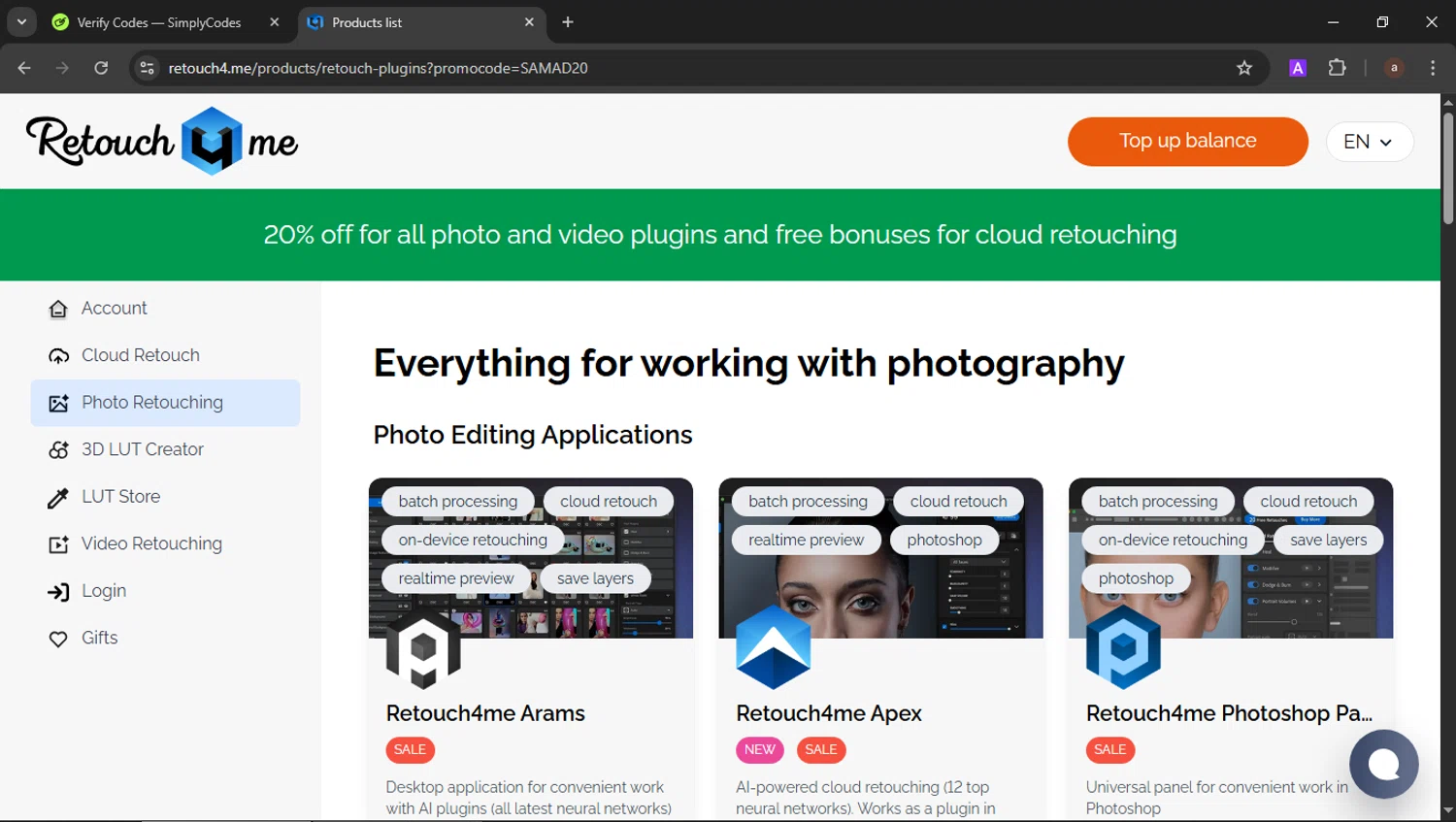Click the Cloud Retouch cloud icon

[58, 356]
